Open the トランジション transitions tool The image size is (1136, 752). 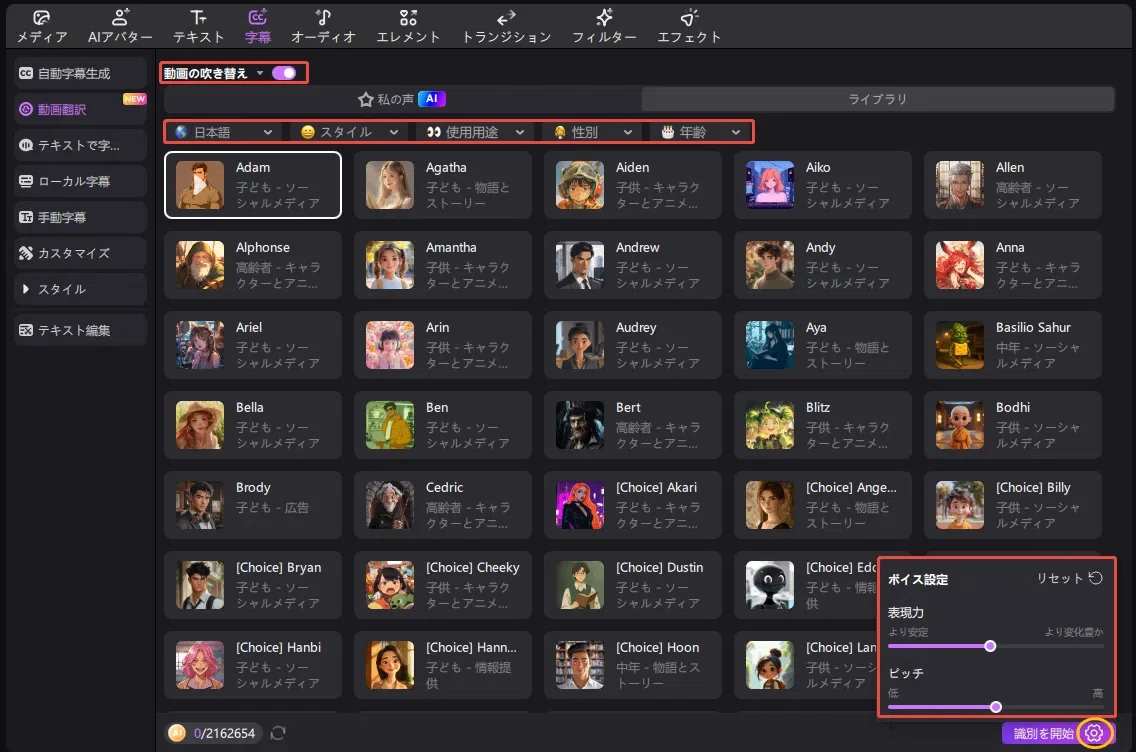coord(506,26)
